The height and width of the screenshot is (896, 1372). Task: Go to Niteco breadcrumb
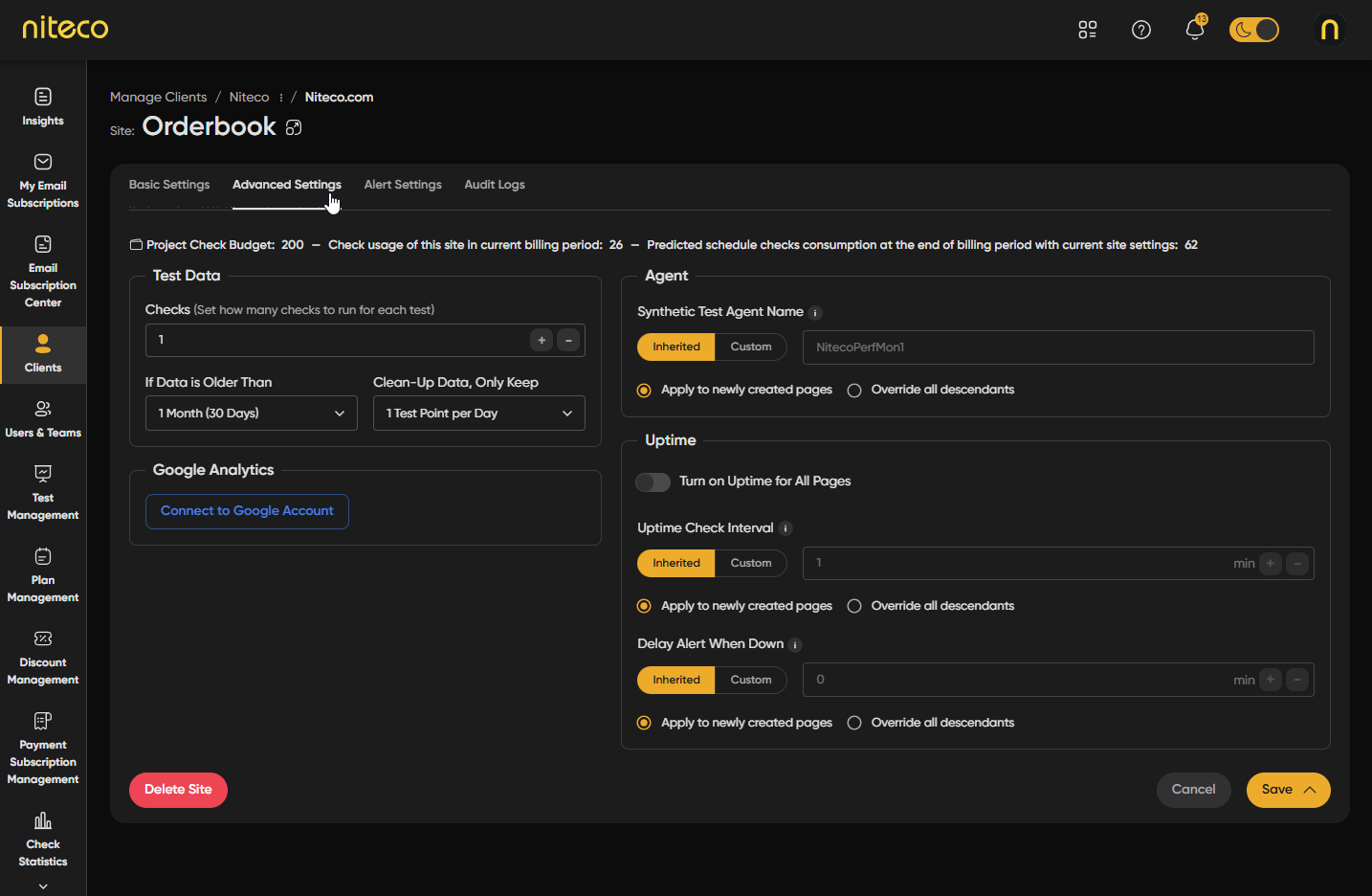pos(249,98)
